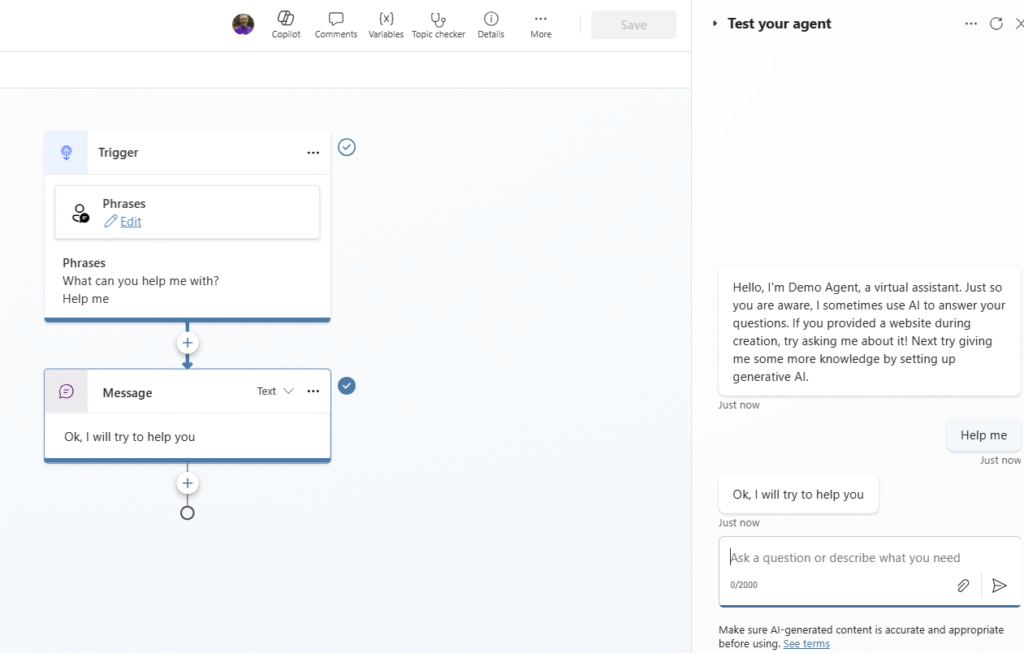Click the 'Help me' user chat bubble

(x=984, y=435)
